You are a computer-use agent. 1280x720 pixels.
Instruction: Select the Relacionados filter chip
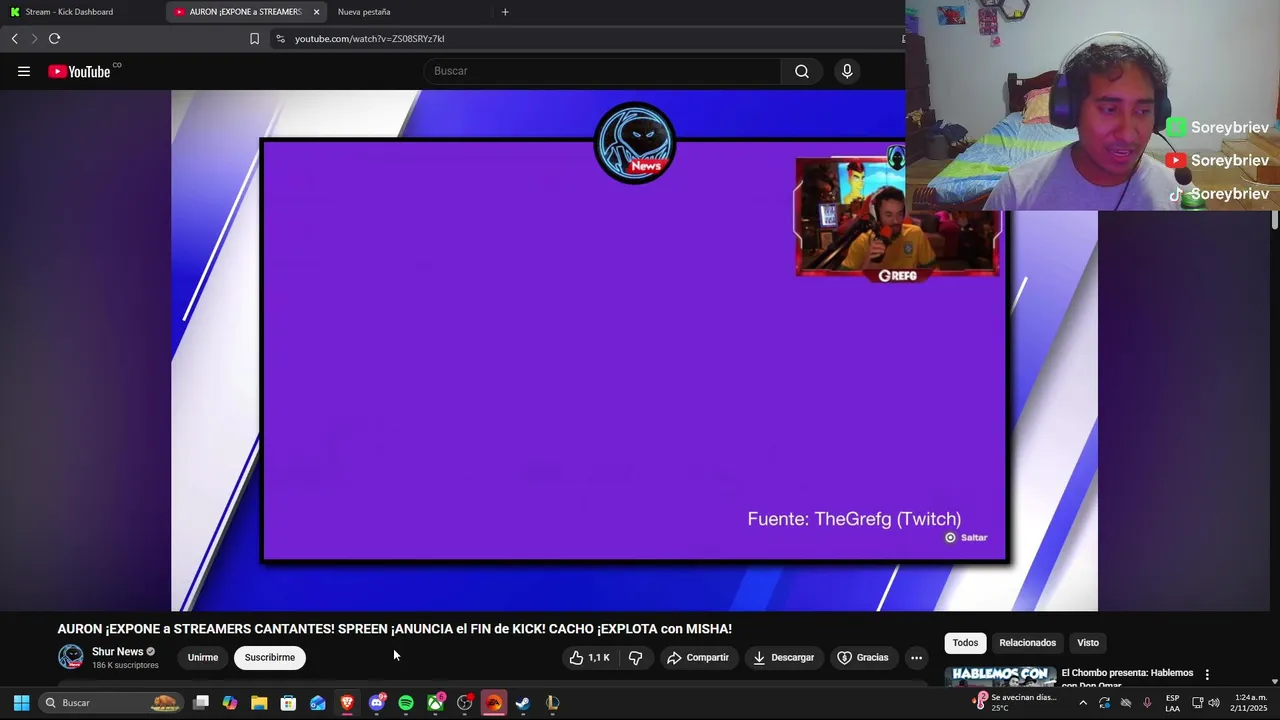pos(1027,643)
